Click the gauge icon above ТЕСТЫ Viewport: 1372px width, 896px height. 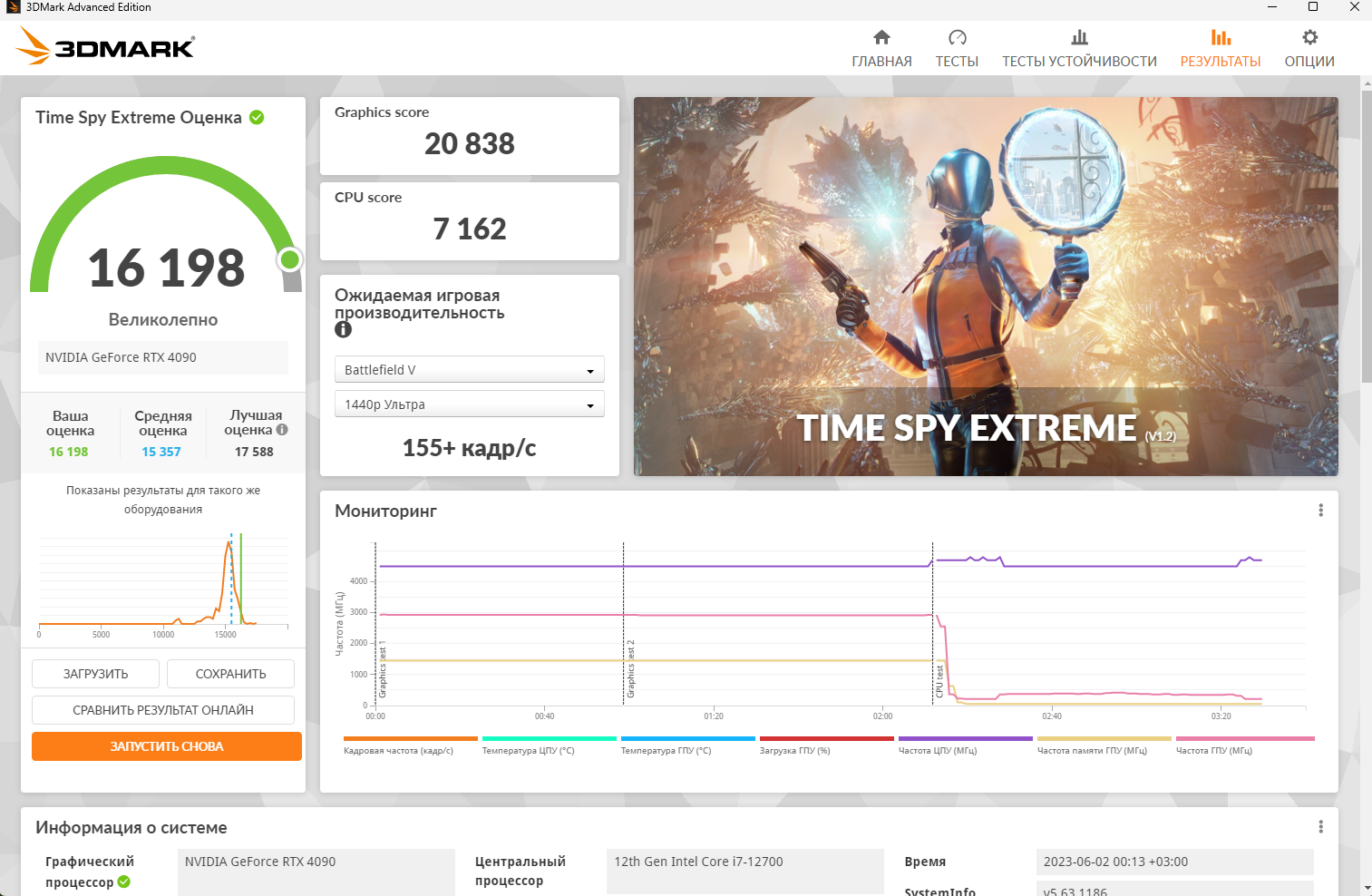958,37
